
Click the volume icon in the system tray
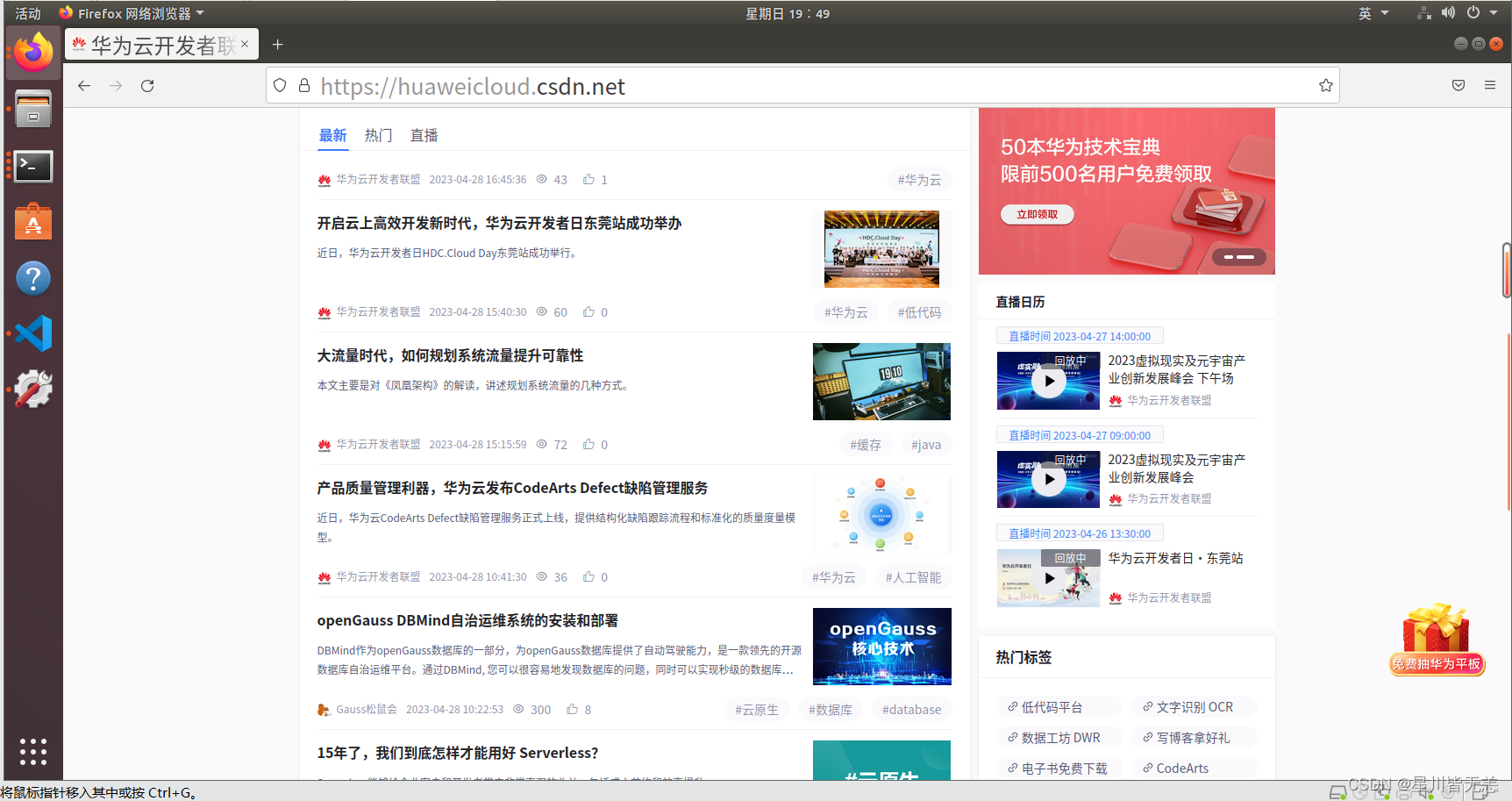pyautogui.click(x=1448, y=12)
